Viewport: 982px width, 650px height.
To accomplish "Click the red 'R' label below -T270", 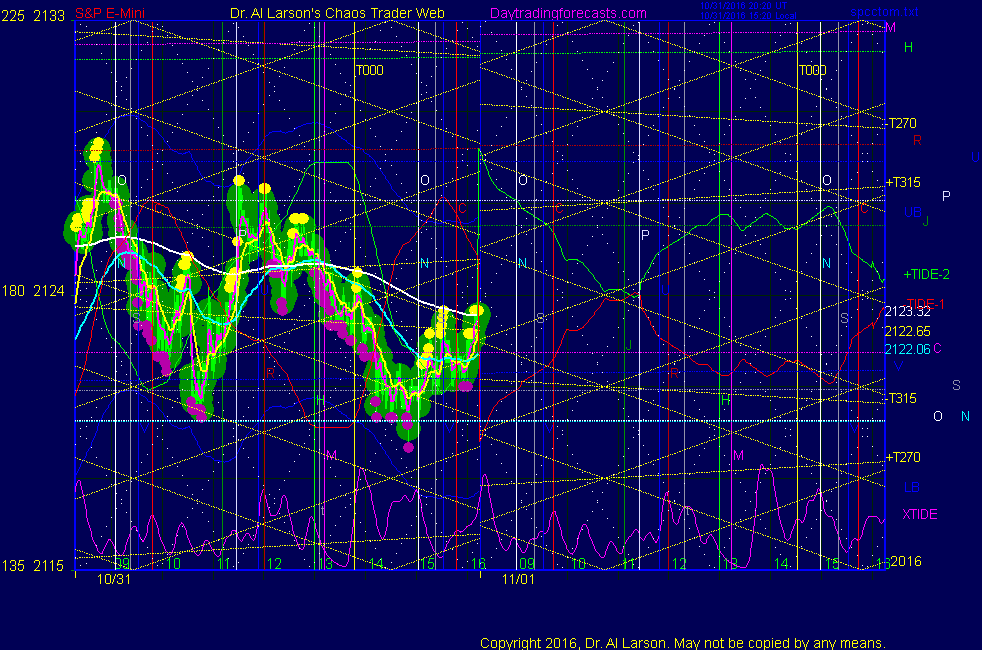I will click(917, 140).
